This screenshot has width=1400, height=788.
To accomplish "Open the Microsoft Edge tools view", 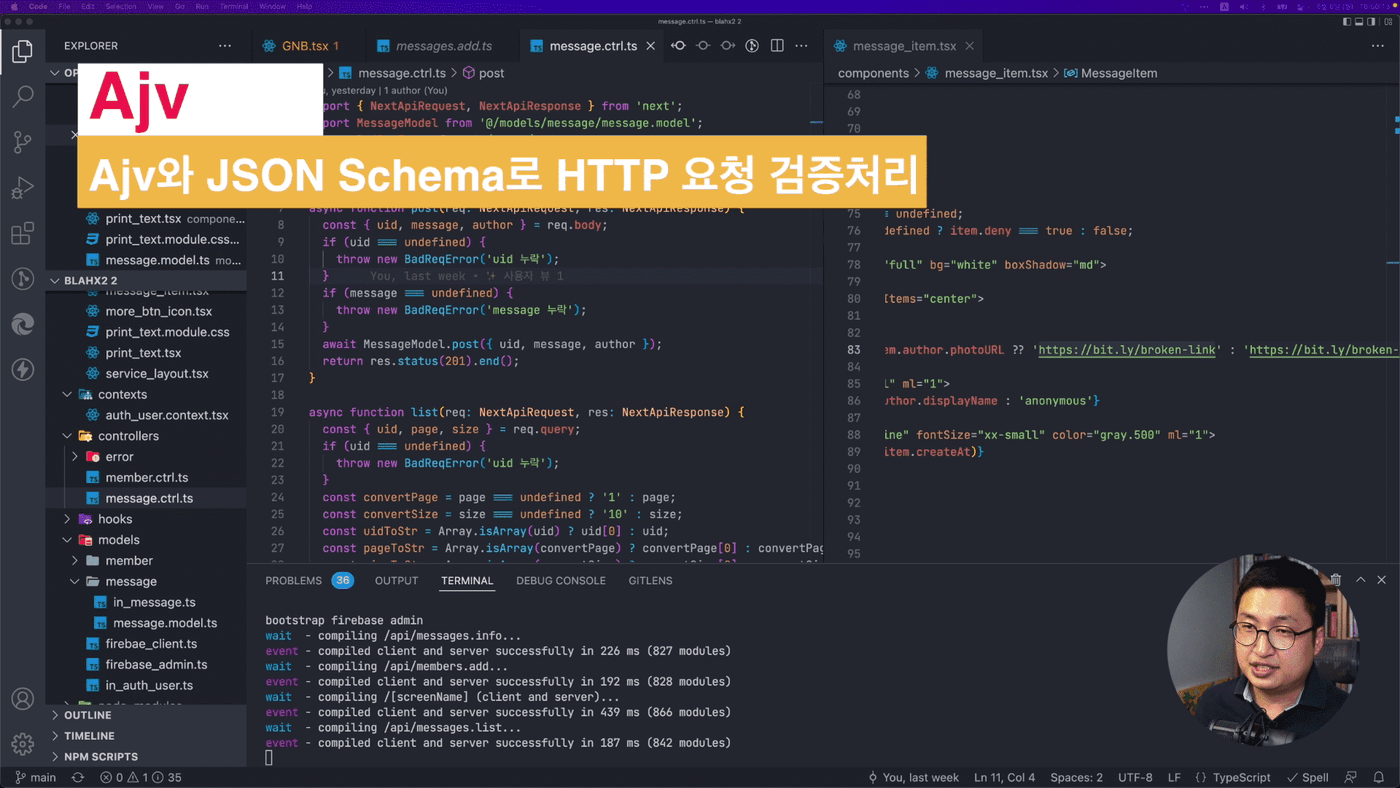I will coord(22,324).
